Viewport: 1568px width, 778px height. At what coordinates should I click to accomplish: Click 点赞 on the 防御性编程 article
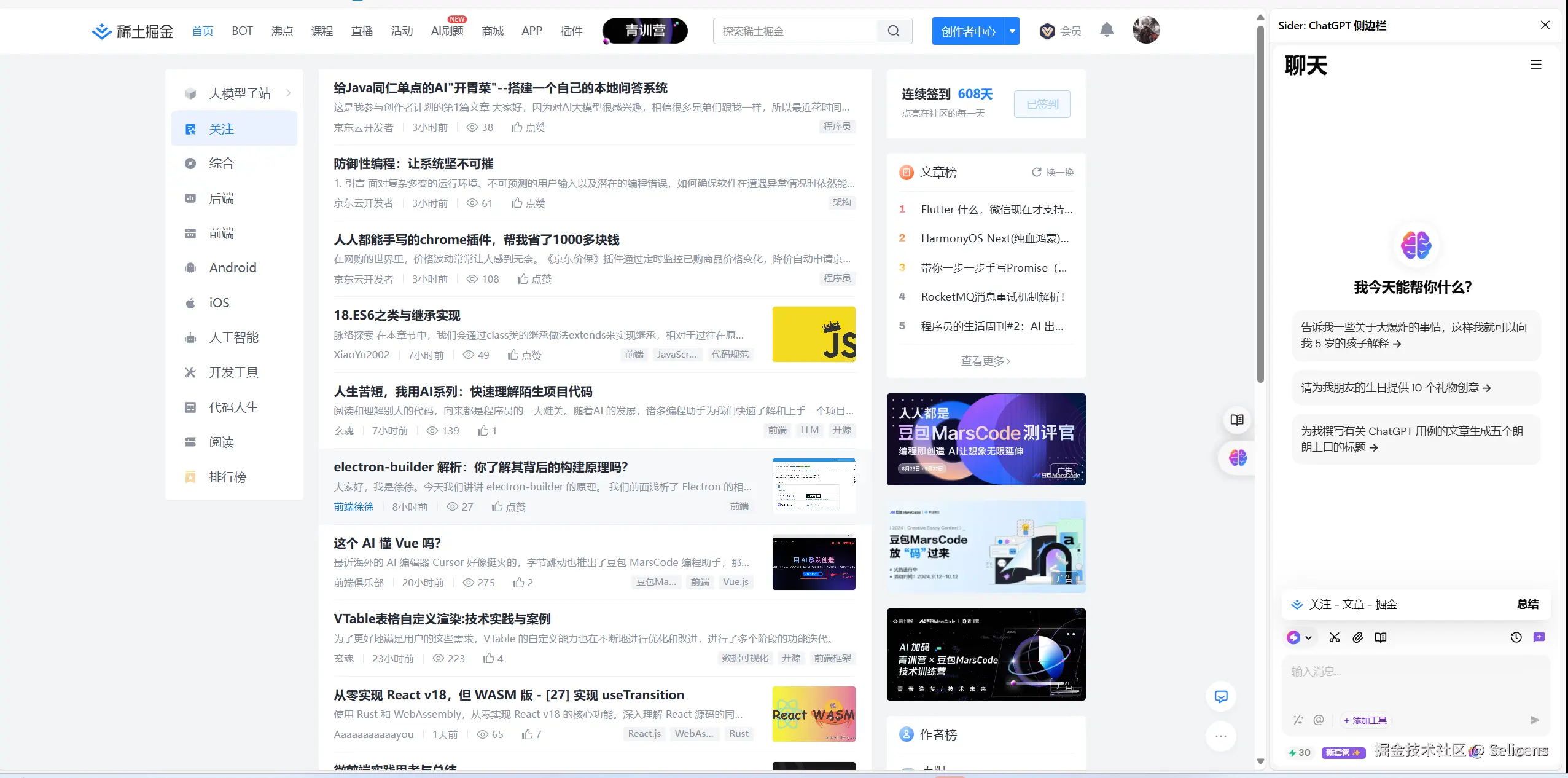529,203
